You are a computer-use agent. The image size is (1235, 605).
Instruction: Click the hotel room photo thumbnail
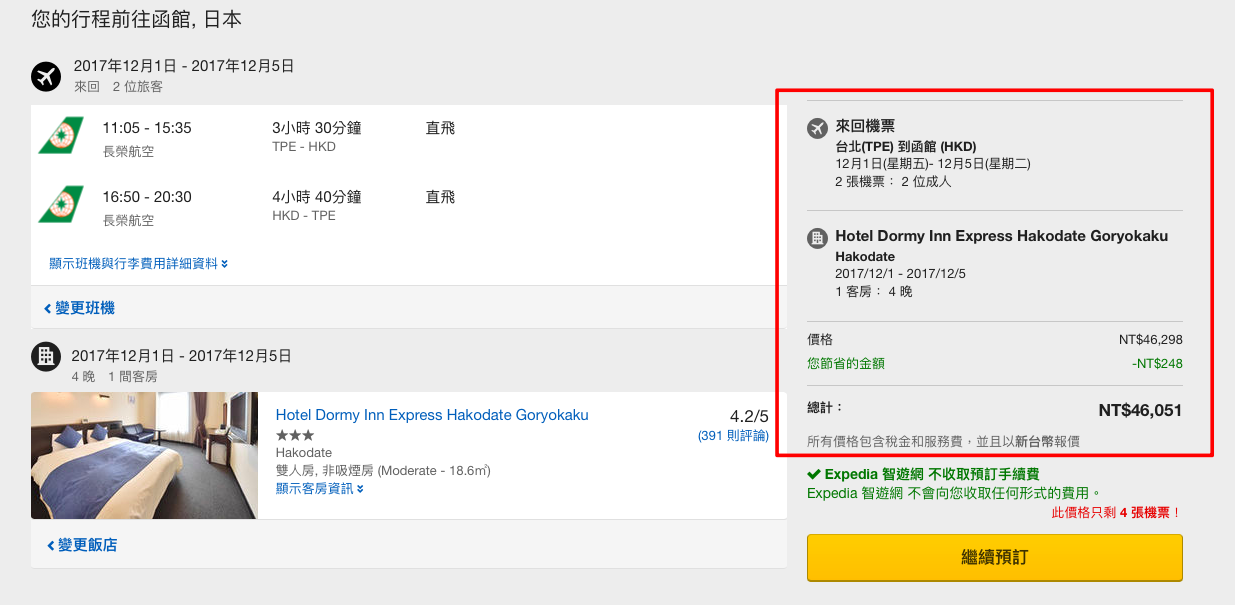pos(144,455)
